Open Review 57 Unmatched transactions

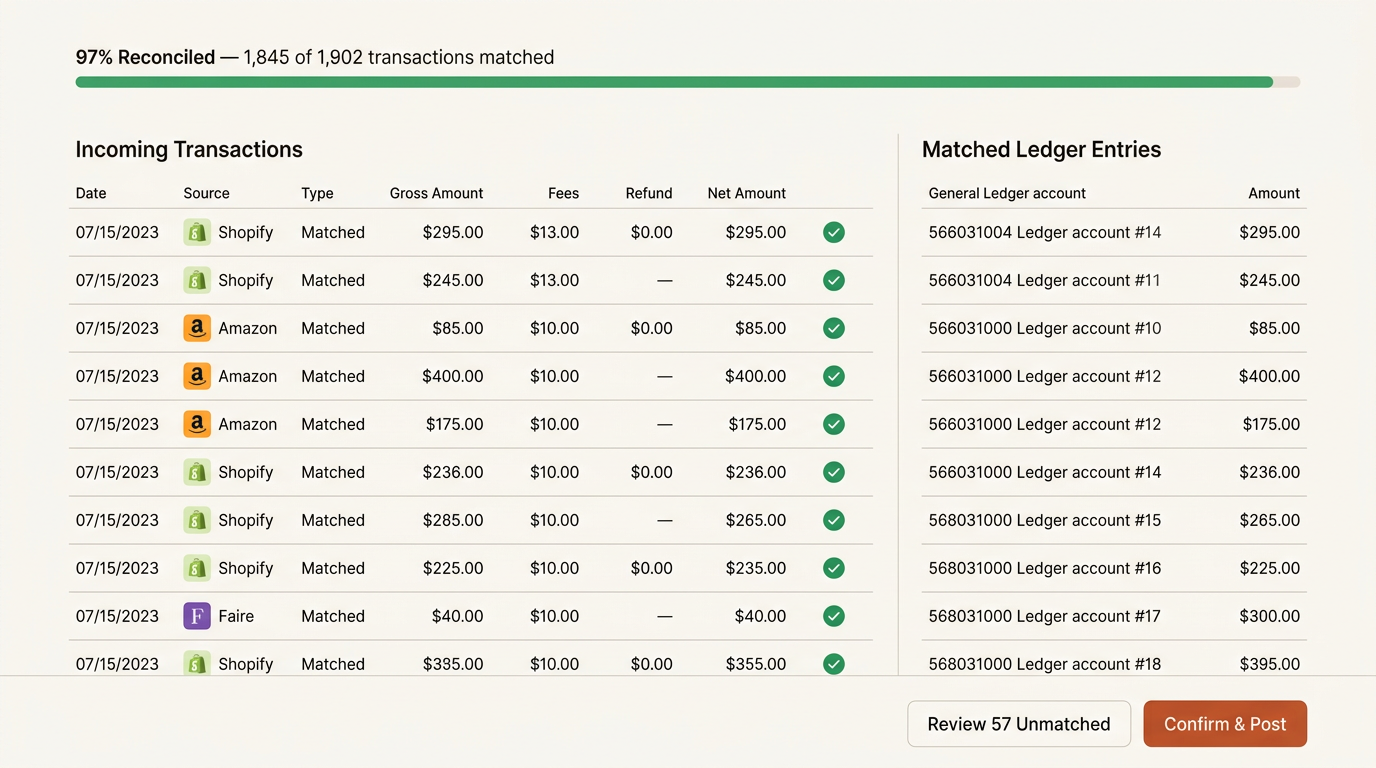click(1018, 724)
